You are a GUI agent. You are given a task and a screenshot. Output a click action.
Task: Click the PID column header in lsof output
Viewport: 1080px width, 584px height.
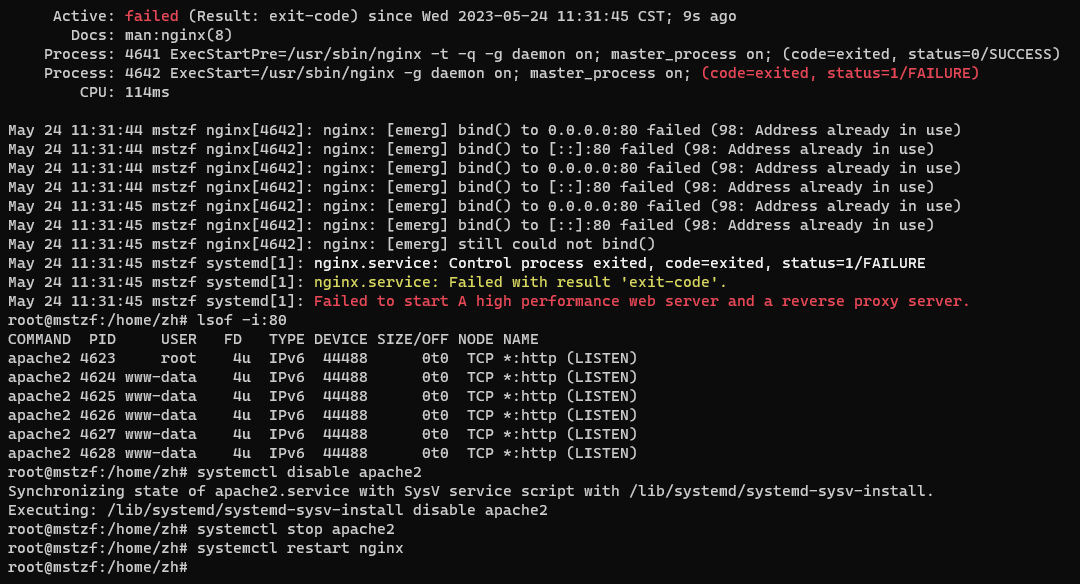click(x=102, y=340)
